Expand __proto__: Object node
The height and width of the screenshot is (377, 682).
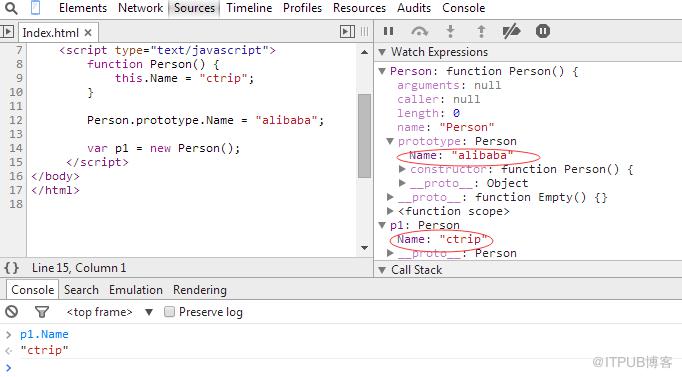(x=402, y=183)
